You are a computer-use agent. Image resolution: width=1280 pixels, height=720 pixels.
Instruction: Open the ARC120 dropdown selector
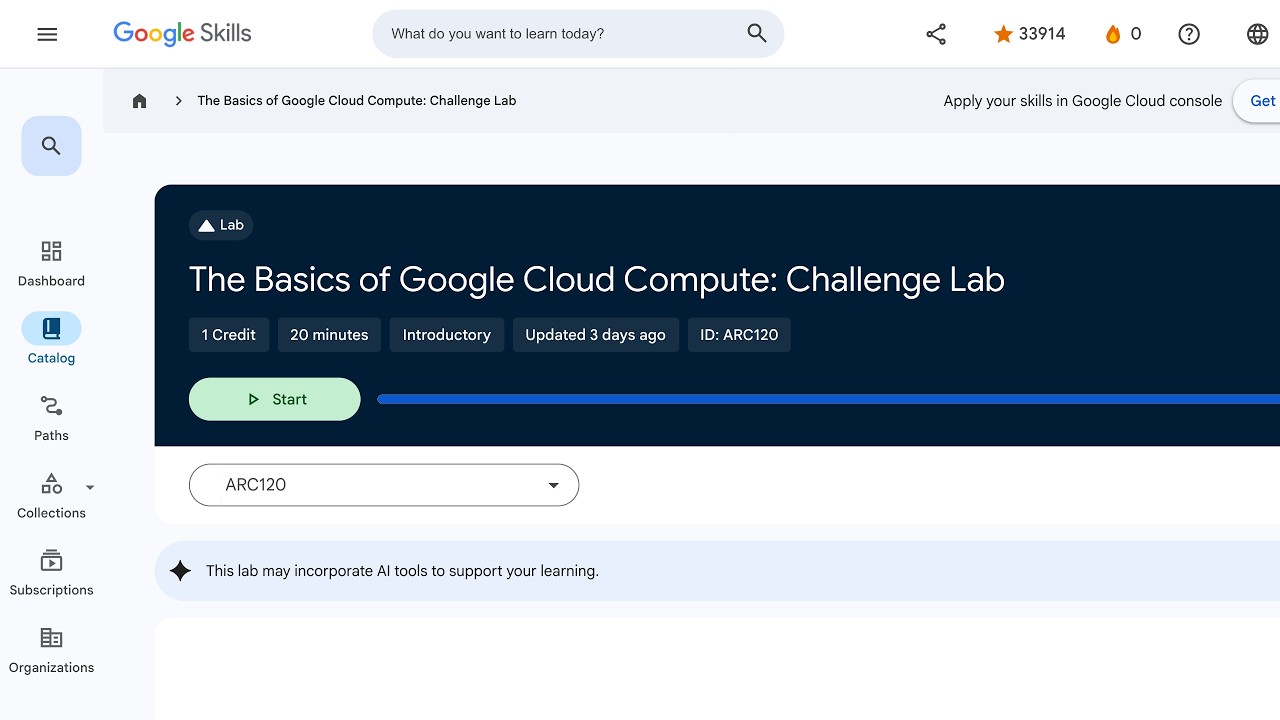(384, 485)
